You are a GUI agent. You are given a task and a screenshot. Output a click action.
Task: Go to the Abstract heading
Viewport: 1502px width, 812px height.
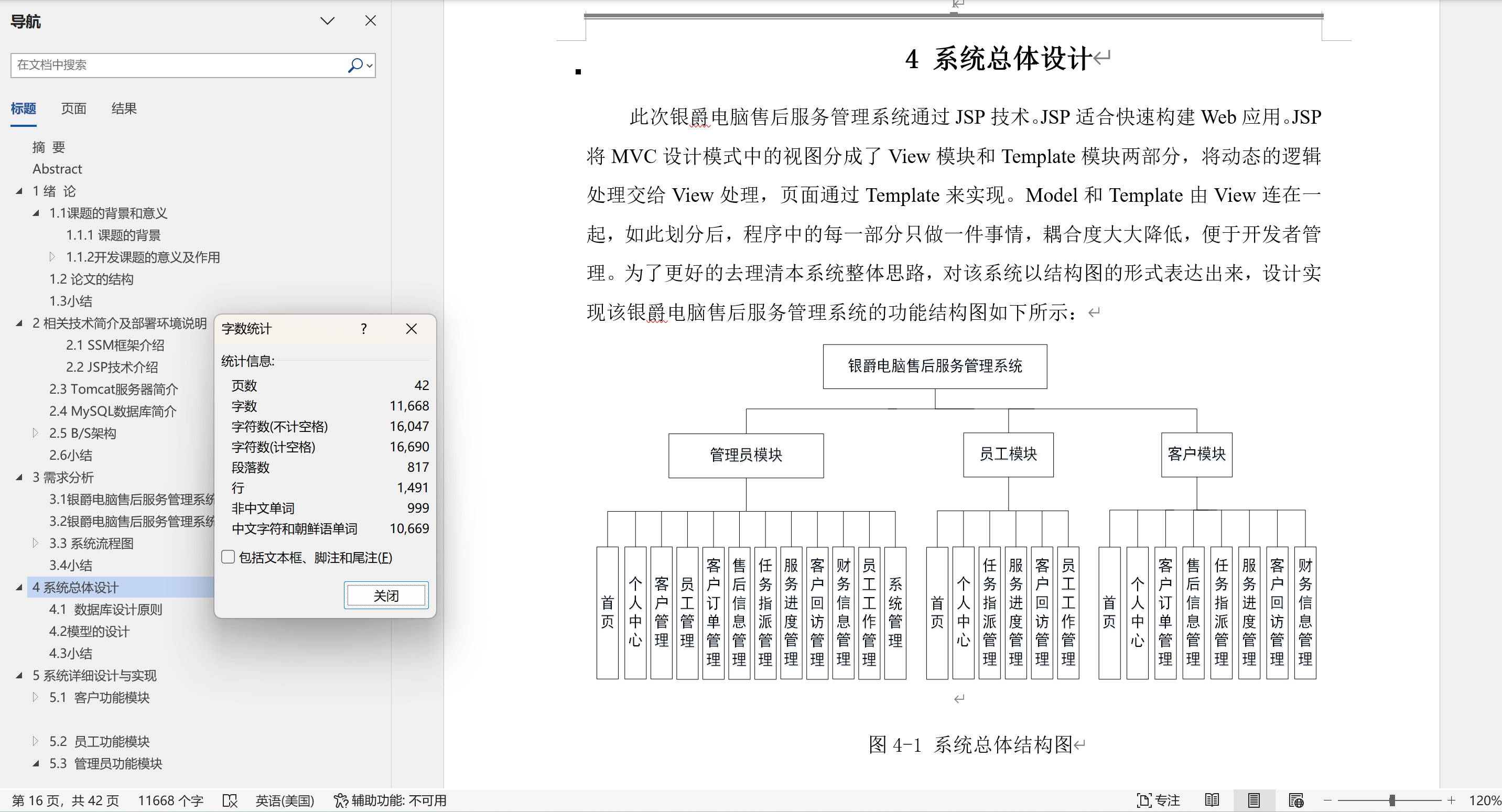pyautogui.click(x=57, y=169)
